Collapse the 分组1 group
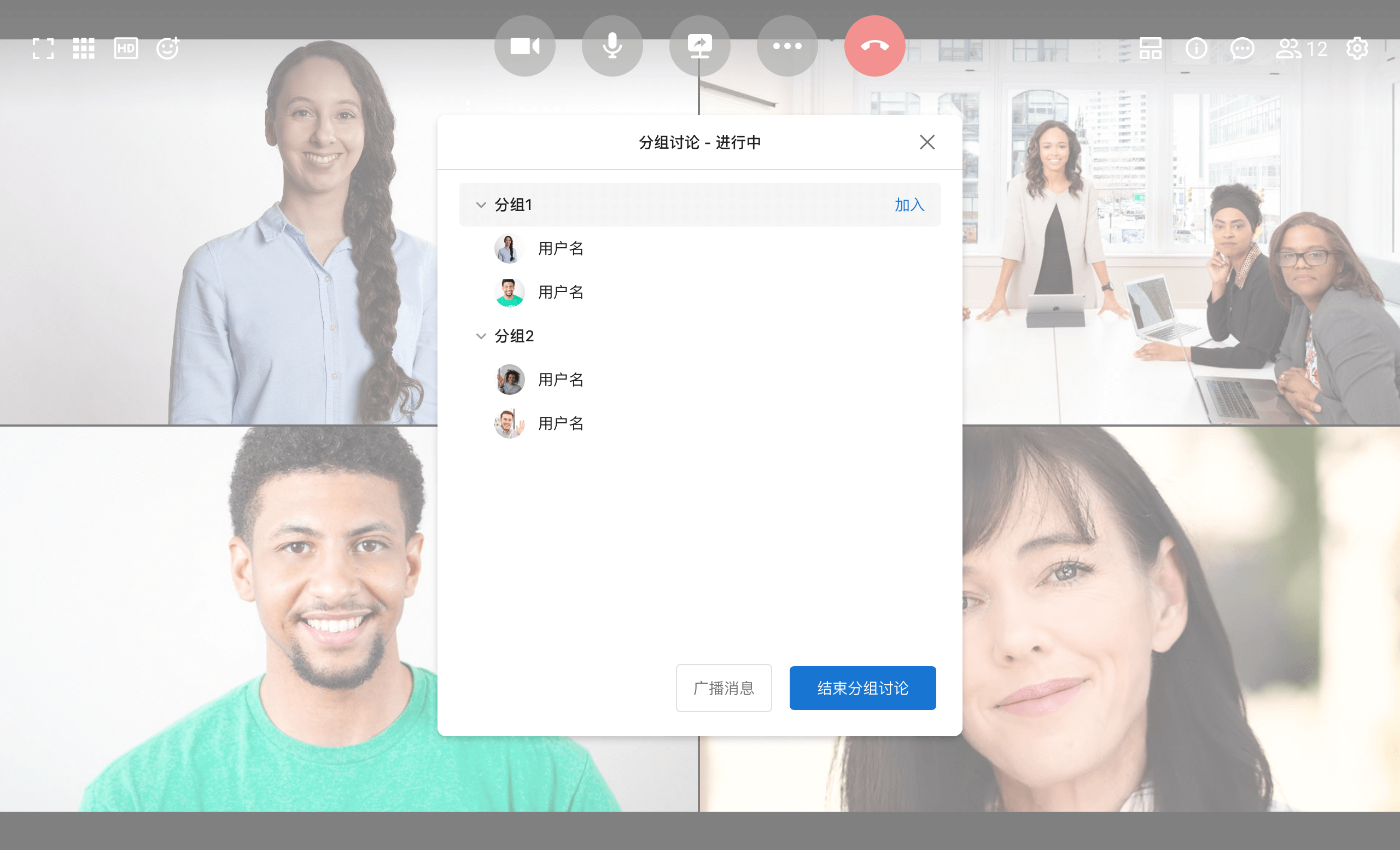 pos(481,205)
